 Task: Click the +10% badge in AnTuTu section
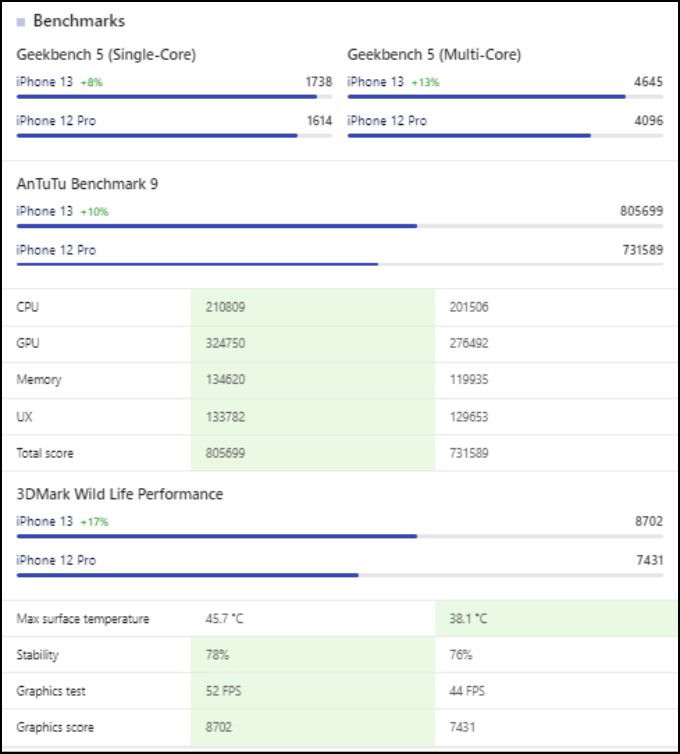click(x=94, y=212)
